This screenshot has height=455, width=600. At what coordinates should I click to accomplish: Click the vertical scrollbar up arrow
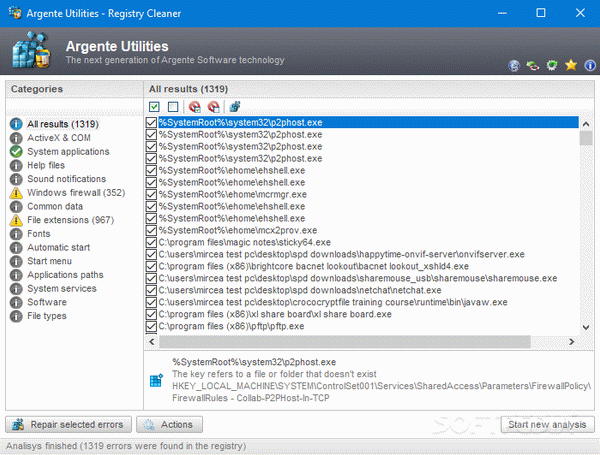tap(586, 124)
